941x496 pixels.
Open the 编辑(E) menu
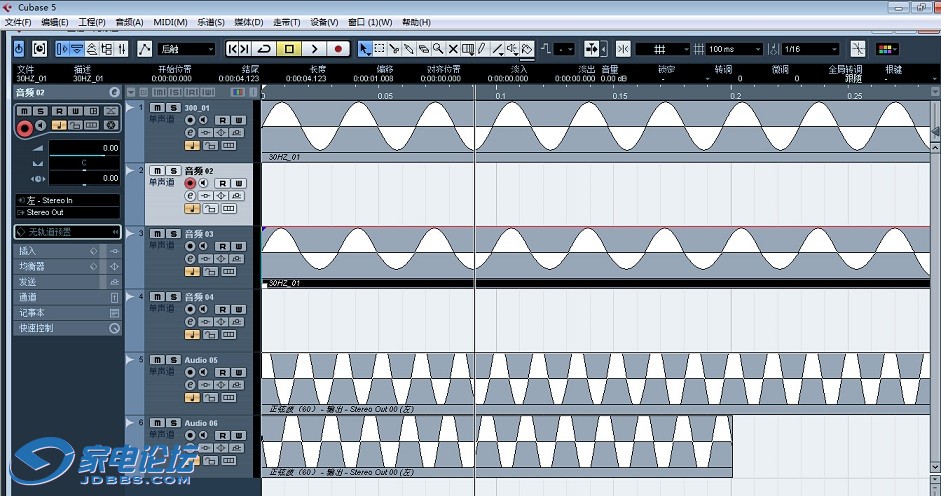55,22
